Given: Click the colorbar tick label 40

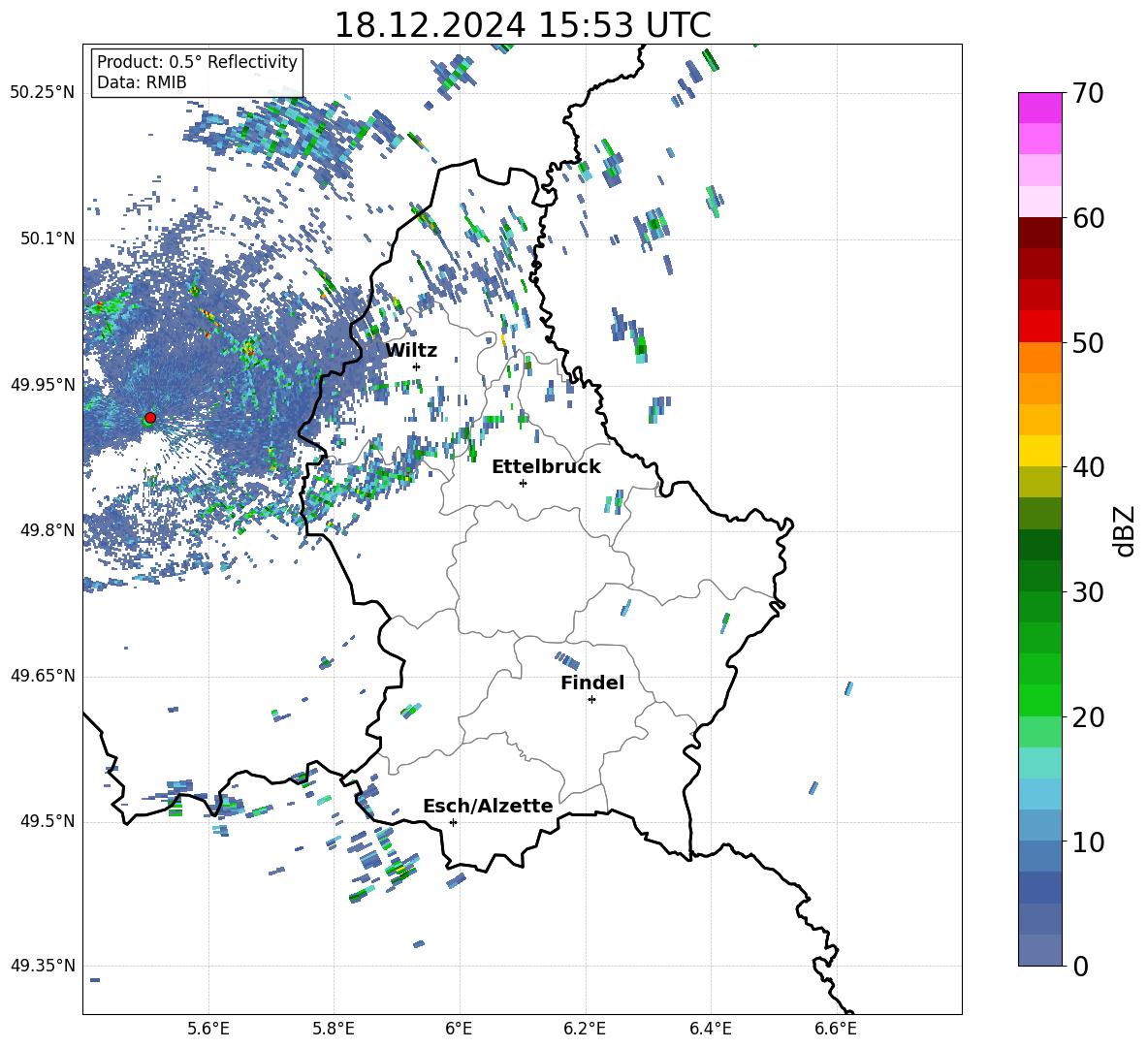Looking at the screenshot, I should [1087, 467].
